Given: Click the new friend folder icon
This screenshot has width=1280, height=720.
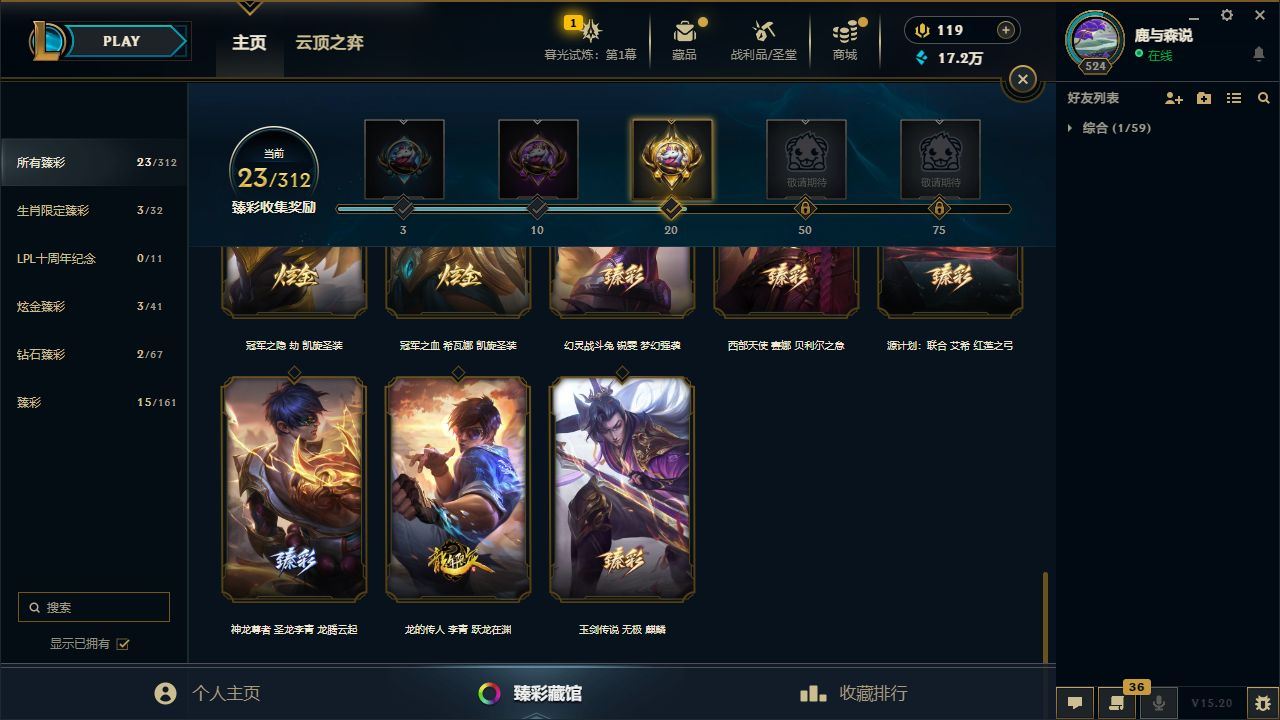Looking at the screenshot, I should (1204, 98).
